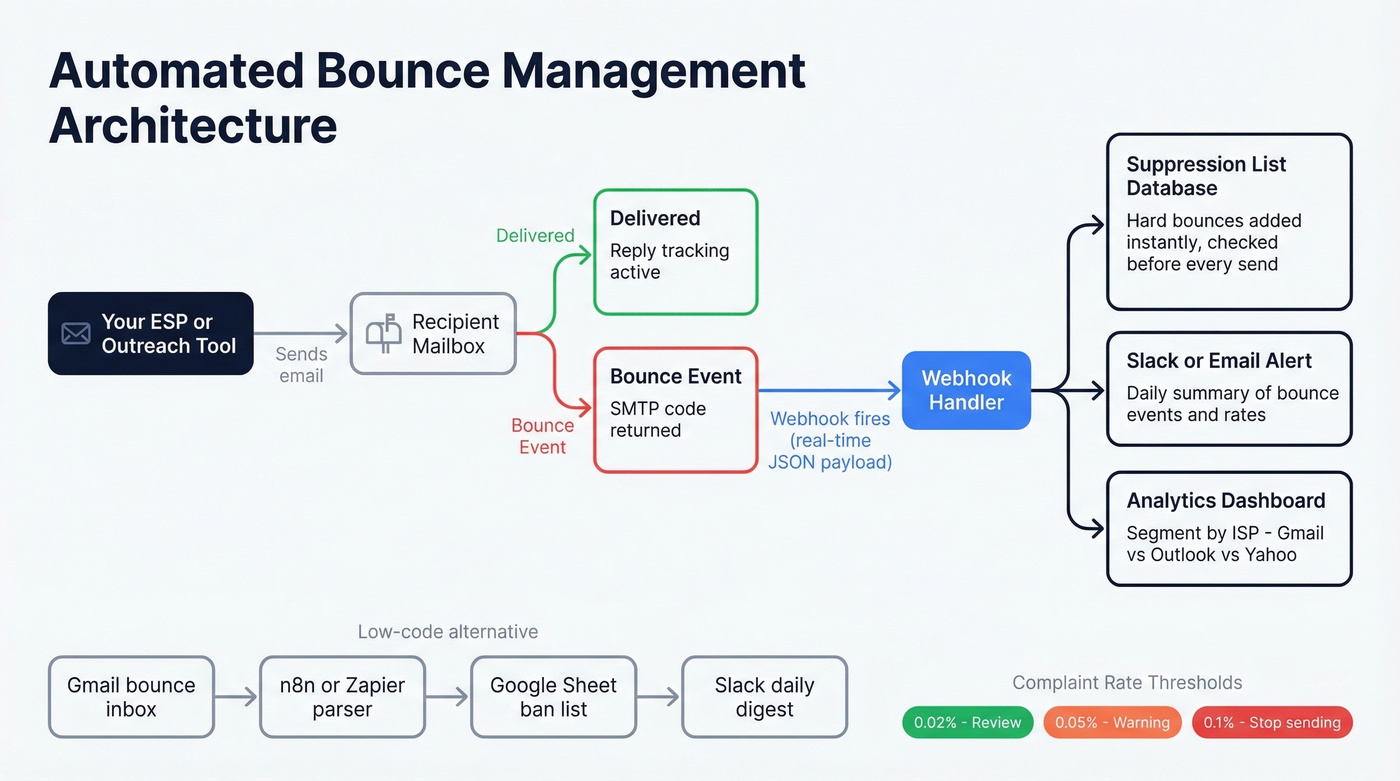Expand the Delivered box details
The height and width of the screenshot is (781, 1400).
(675, 250)
